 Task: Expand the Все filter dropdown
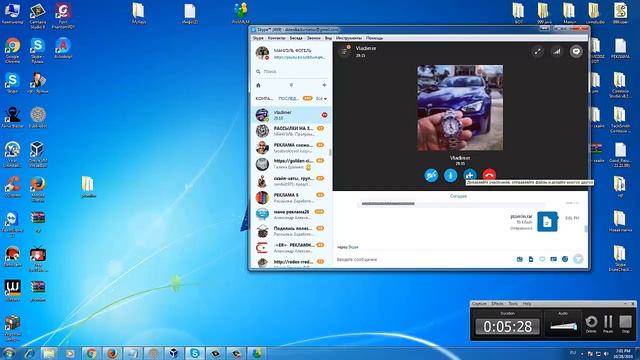(x=321, y=98)
